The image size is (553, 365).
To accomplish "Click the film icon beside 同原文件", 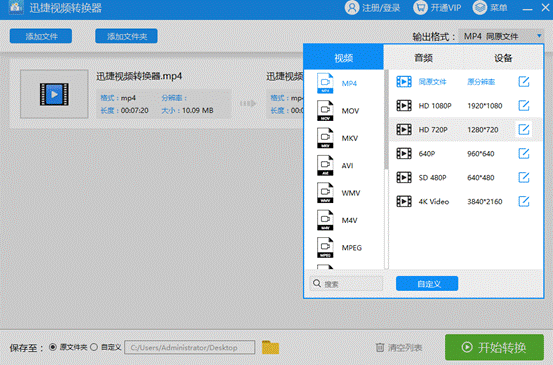I will coord(404,82).
